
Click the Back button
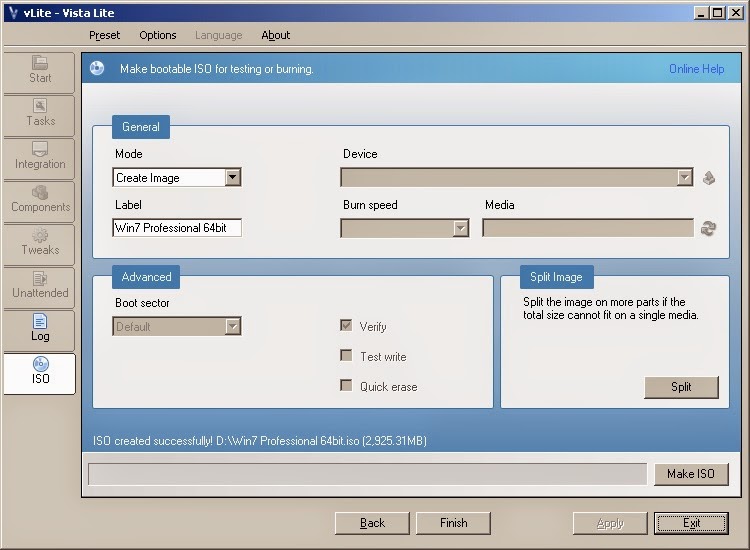coord(372,523)
